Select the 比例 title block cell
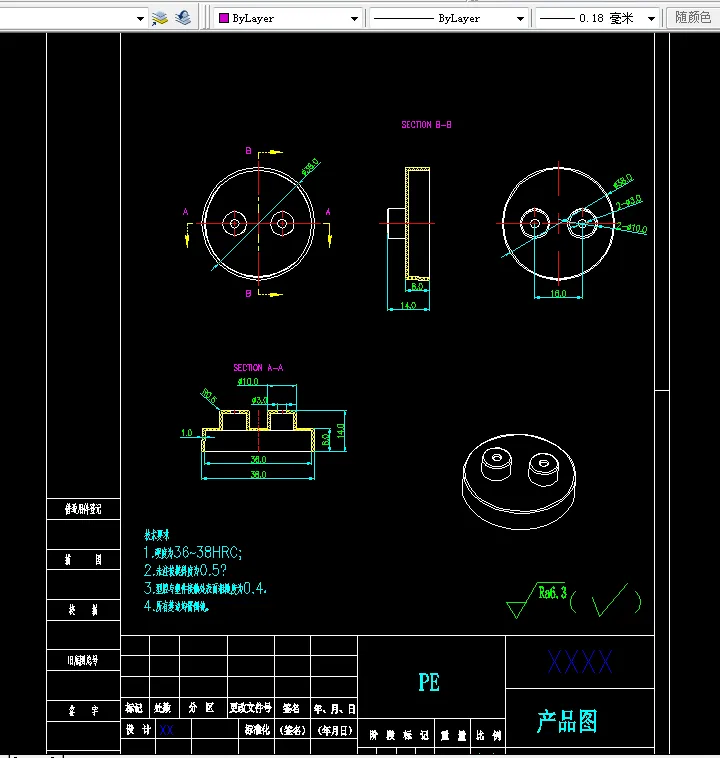 click(488, 735)
